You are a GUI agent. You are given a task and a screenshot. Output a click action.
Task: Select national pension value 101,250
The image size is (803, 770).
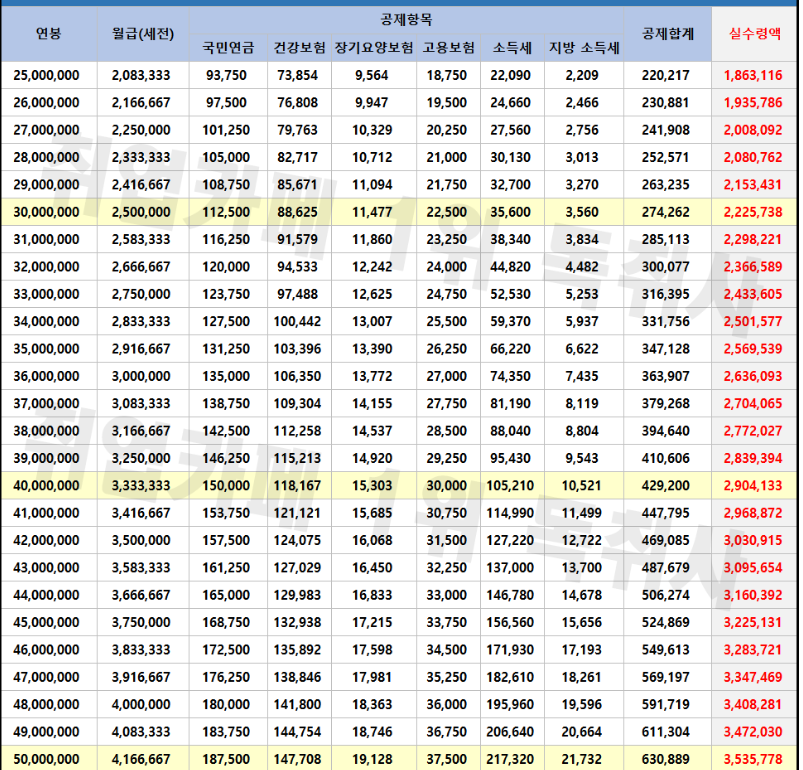pos(226,130)
